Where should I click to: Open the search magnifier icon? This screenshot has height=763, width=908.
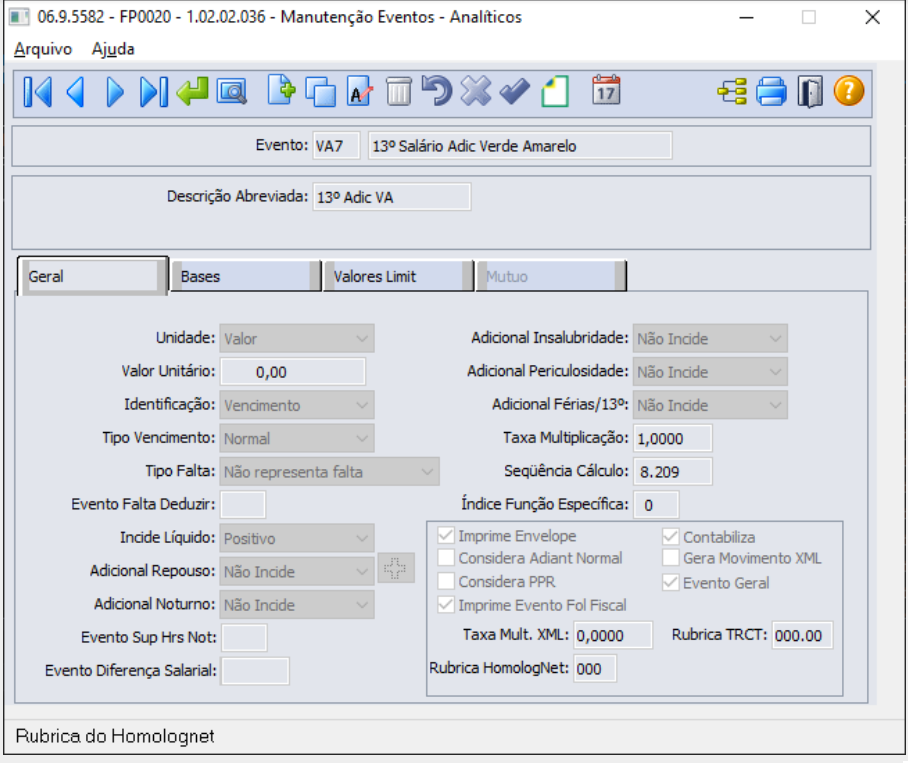click(x=232, y=91)
